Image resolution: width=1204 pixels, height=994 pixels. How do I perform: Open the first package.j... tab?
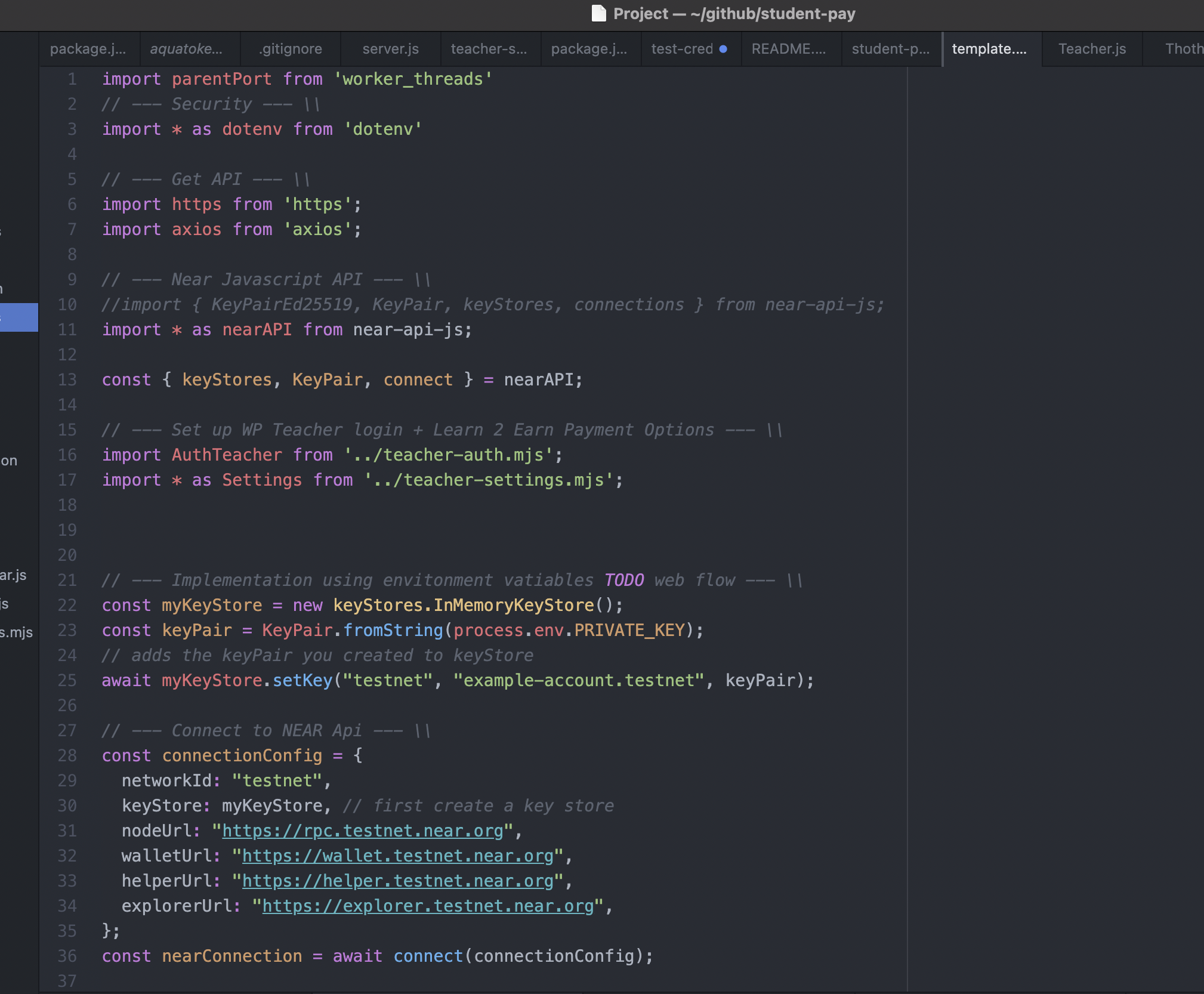[x=88, y=49]
